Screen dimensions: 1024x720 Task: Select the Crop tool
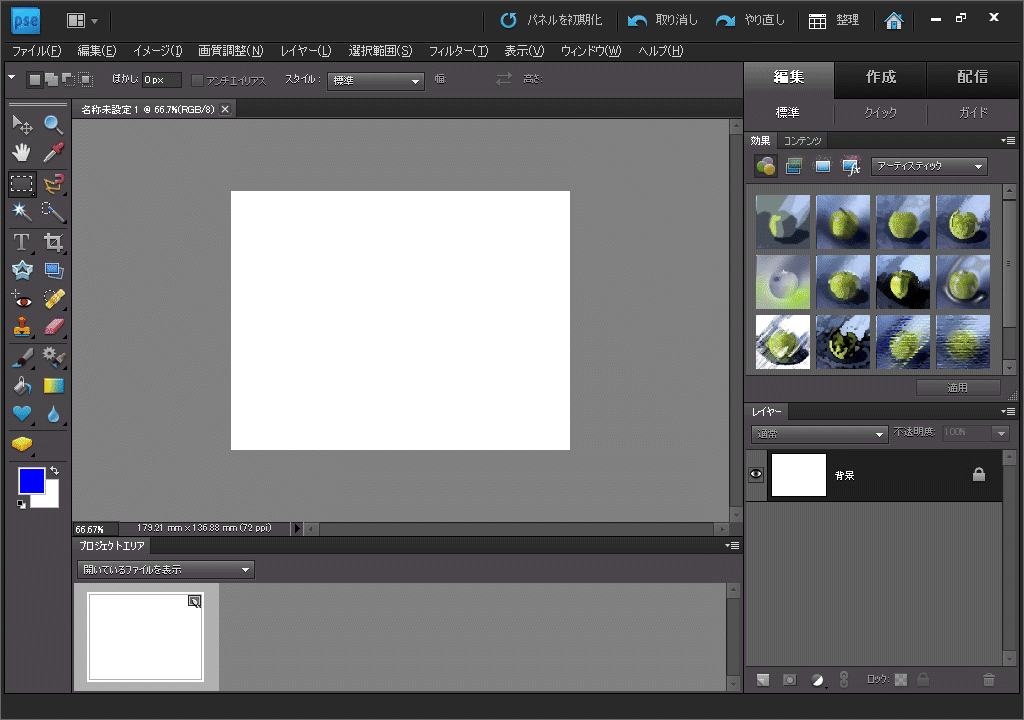click(52, 240)
